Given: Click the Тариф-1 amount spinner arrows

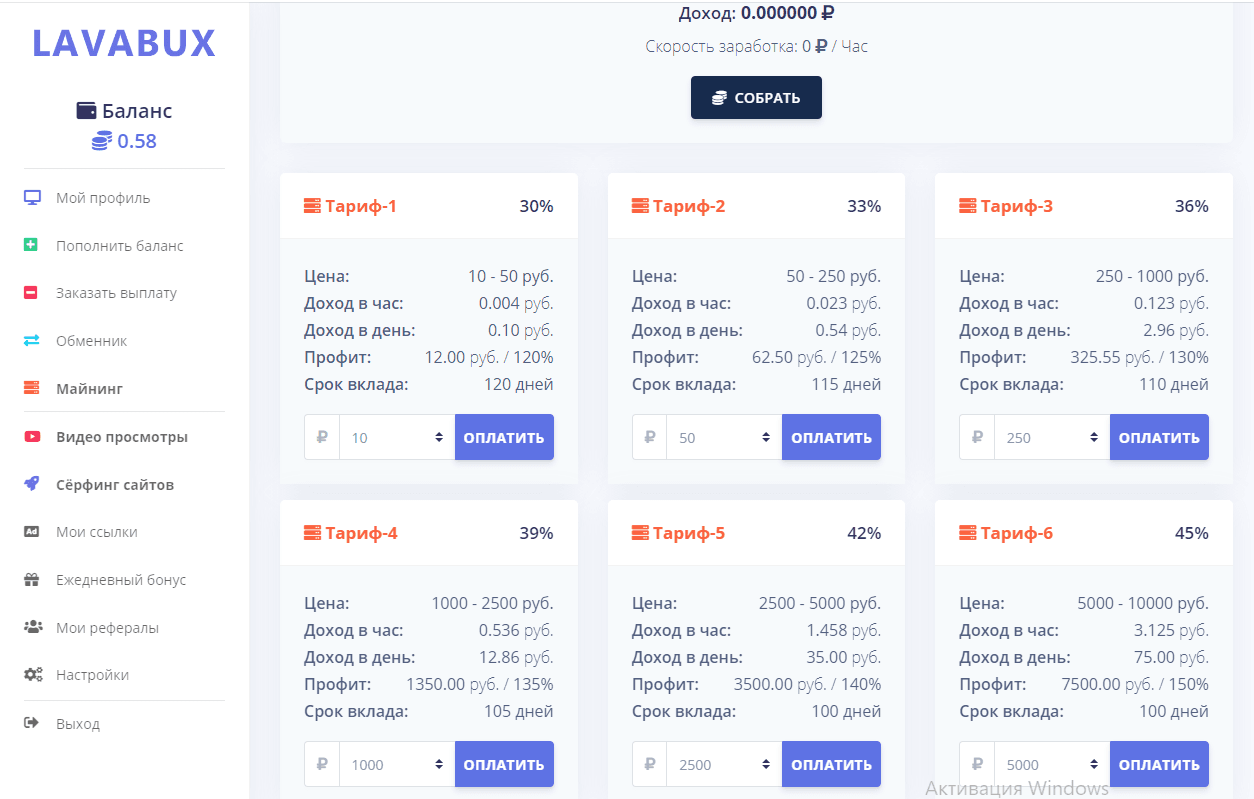Looking at the screenshot, I should pyautogui.click(x=439, y=437).
